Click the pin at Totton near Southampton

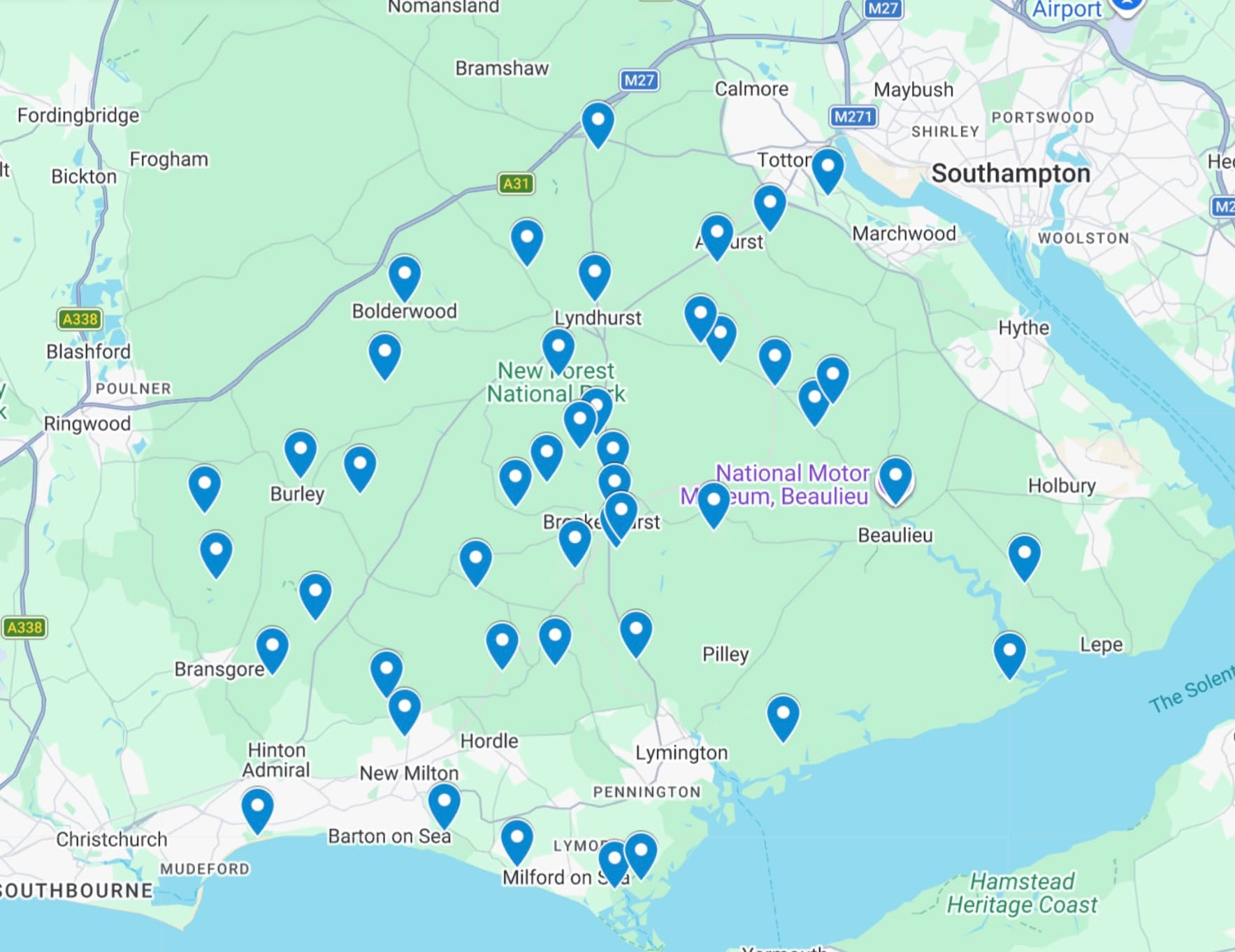[x=828, y=171]
